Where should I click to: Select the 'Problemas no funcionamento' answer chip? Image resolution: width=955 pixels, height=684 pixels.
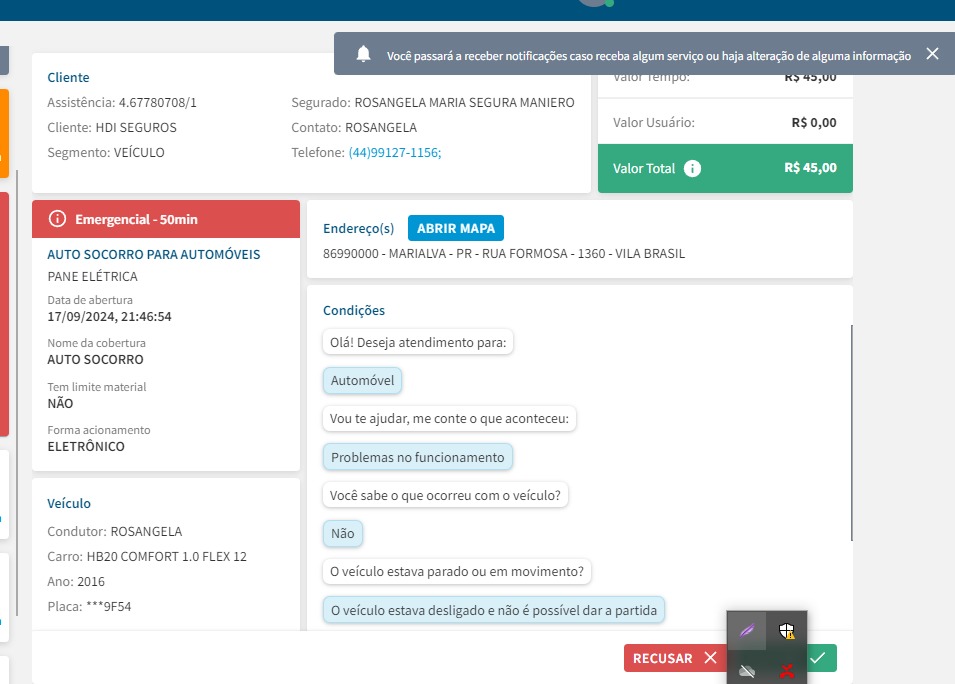418,457
